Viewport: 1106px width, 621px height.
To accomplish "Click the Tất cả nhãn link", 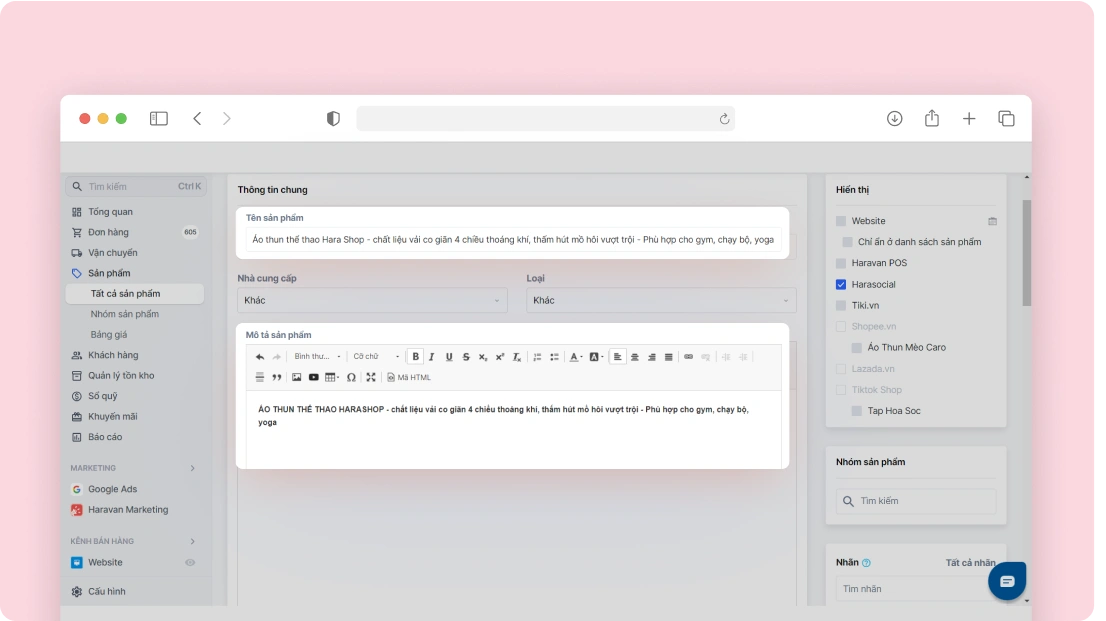I will click(970, 563).
